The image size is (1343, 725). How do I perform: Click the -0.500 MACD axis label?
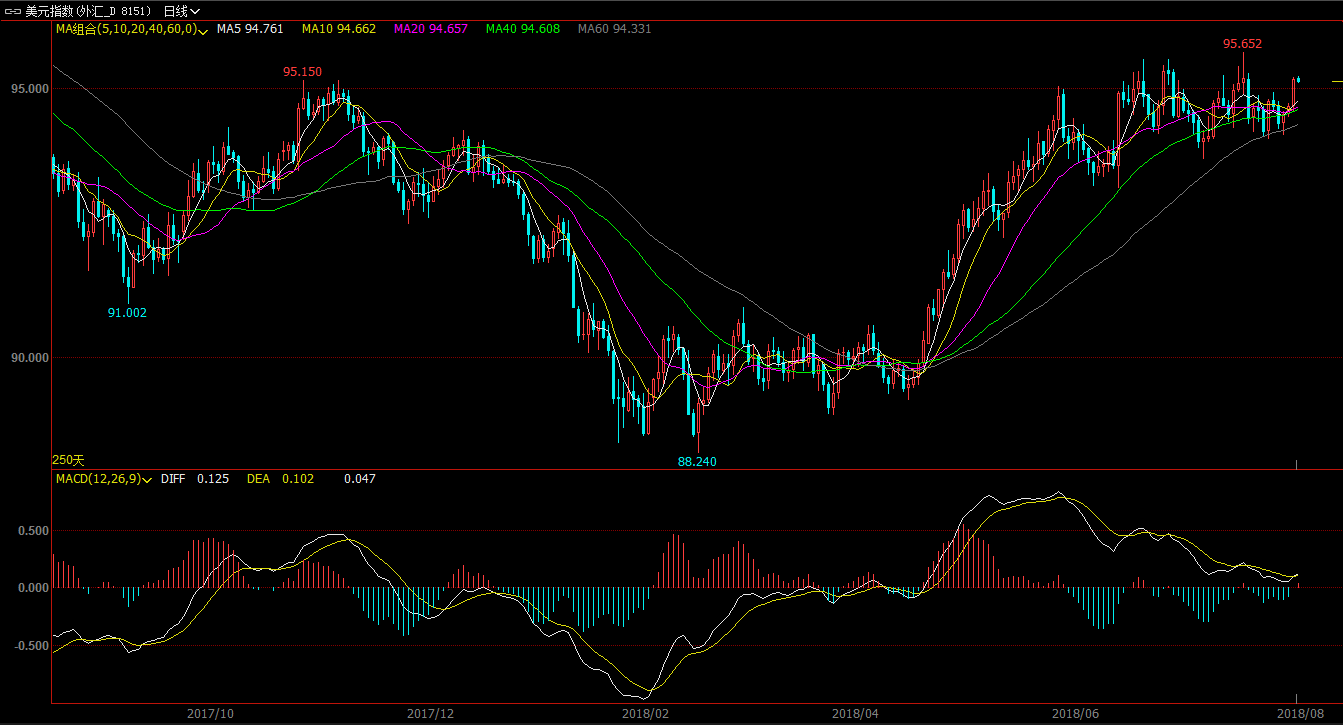click(33, 646)
